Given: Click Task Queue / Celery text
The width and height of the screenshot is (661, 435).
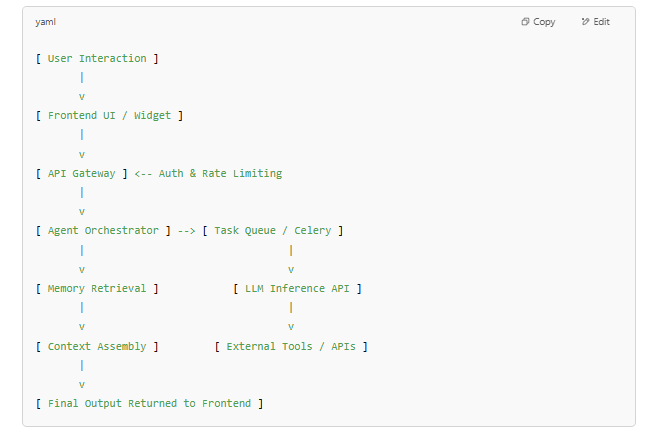Looking at the screenshot, I should coord(273,231).
